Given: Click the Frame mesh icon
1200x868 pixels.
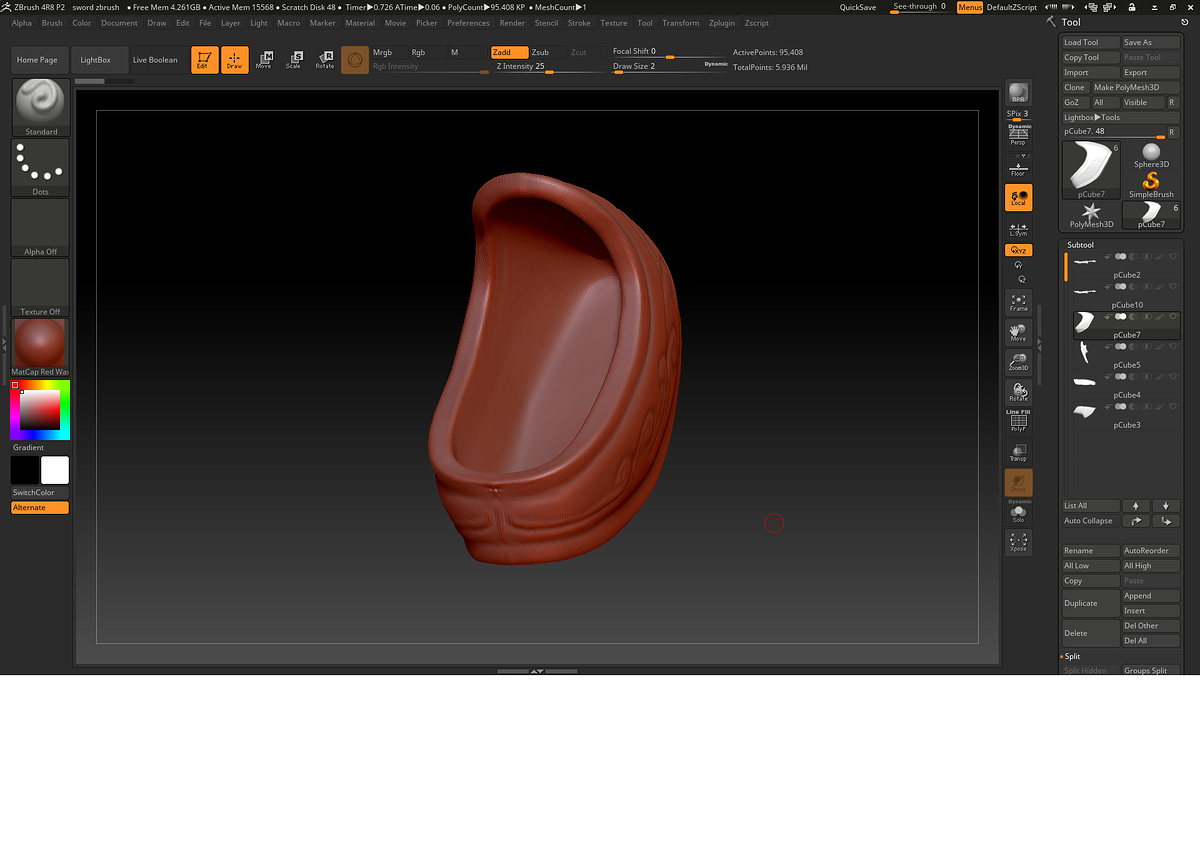Looking at the screenshot, I should (x=1018, y=302).
